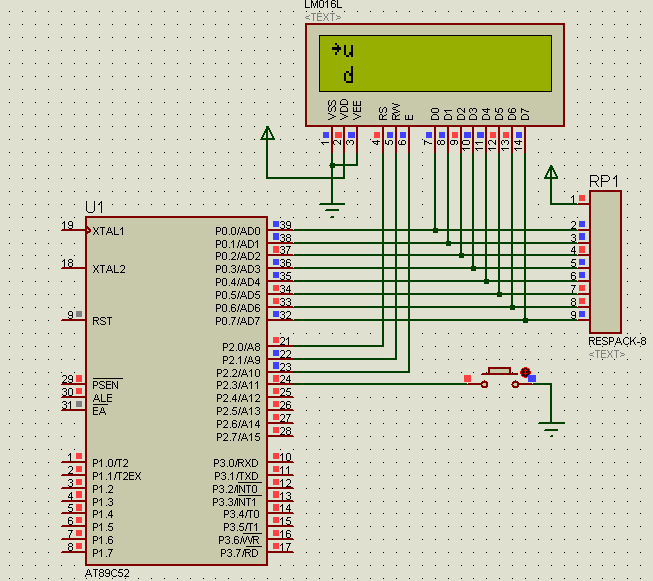The height and width of the screenshot is (581, 653).
Task: Click the RP1 reference label
Action: point(603,181)
